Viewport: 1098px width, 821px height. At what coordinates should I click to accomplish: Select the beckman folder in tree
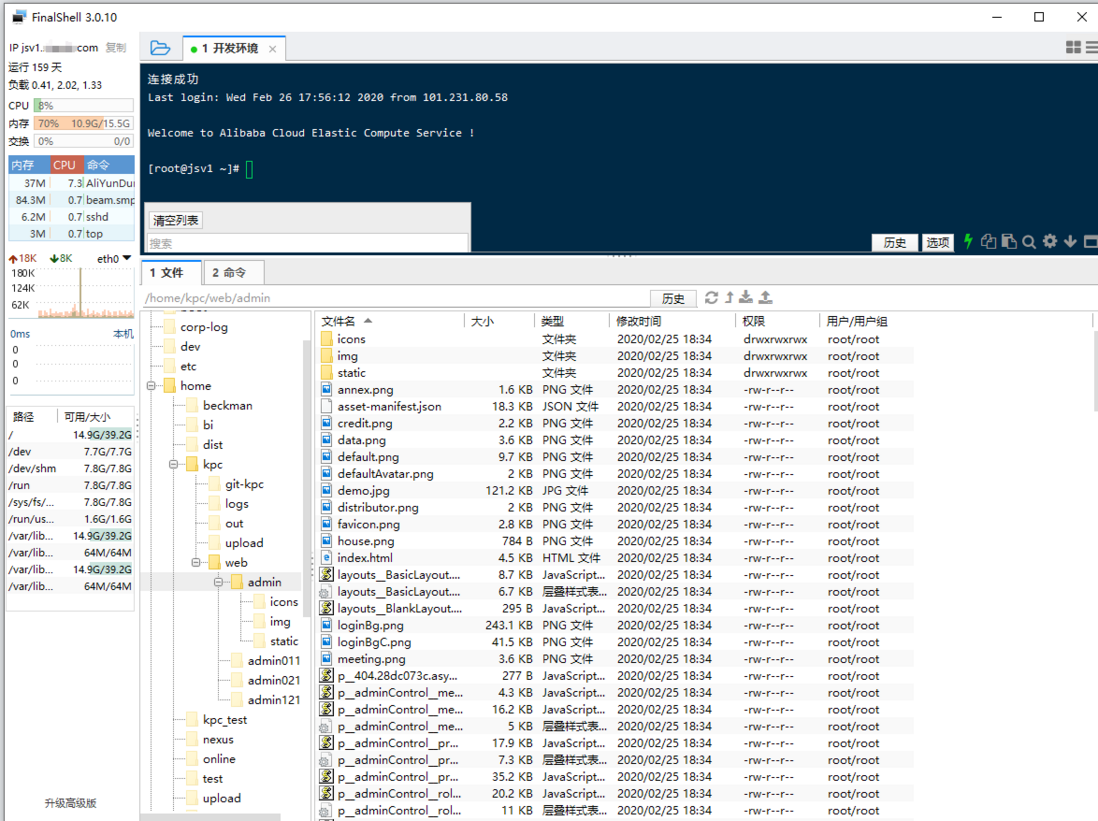pyautogui.click(x=219, y=406)
